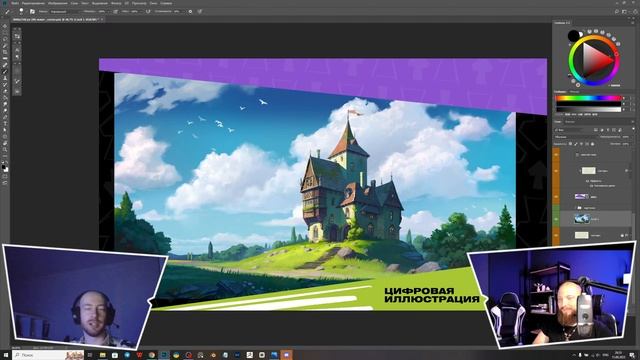The height and width of the screenshot is (360, 640).
Task: Open File Explorer from taskbar
Action: click(102, 355)
